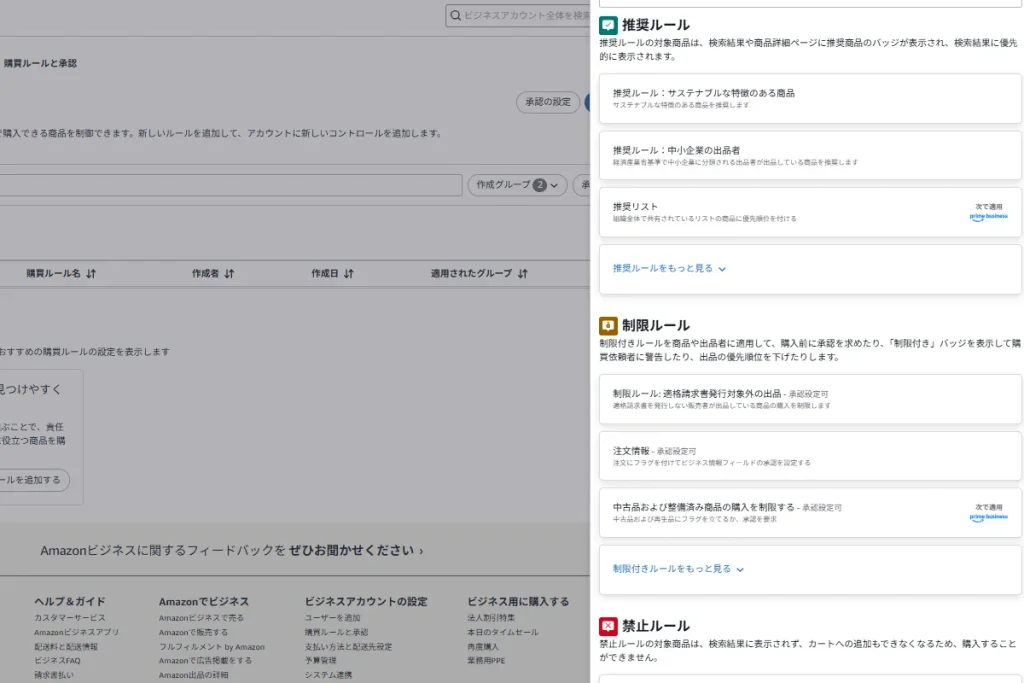Viewport: 1024px width, 683px height.
Task: Click the 作成者 column header
Action: [x=206, y=274]
